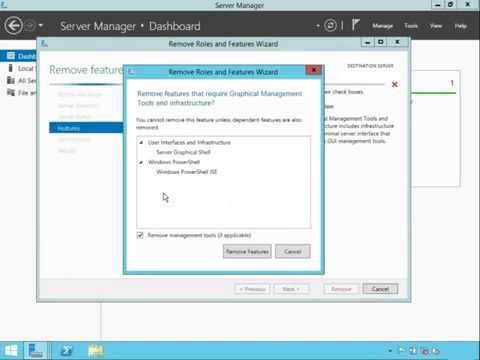Screen dimensions: 480x360
Task: Cancel the dependent features removal dialog
Action: coord(293,251)
